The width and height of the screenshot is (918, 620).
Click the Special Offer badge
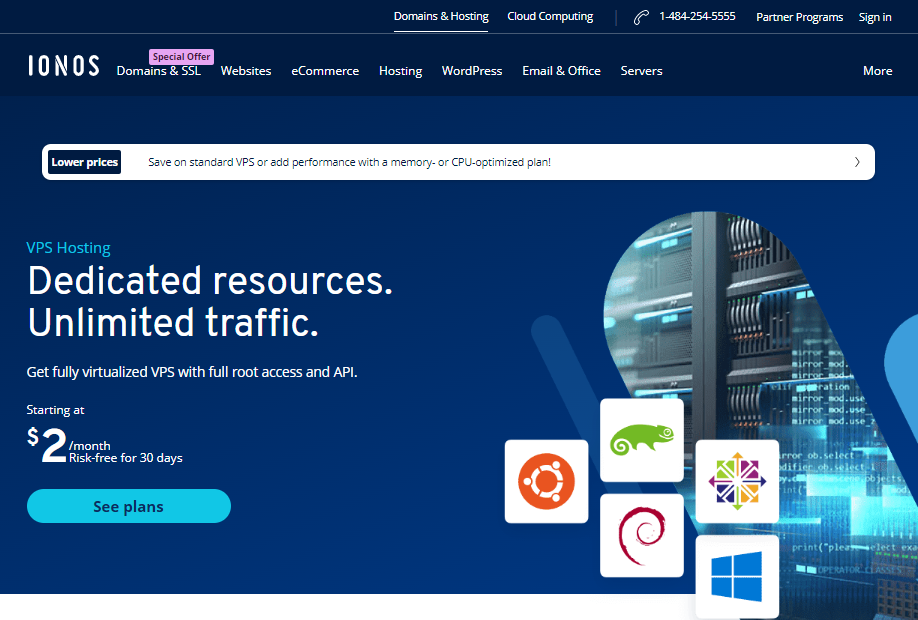pyautogui.click(x=181, y=57)
